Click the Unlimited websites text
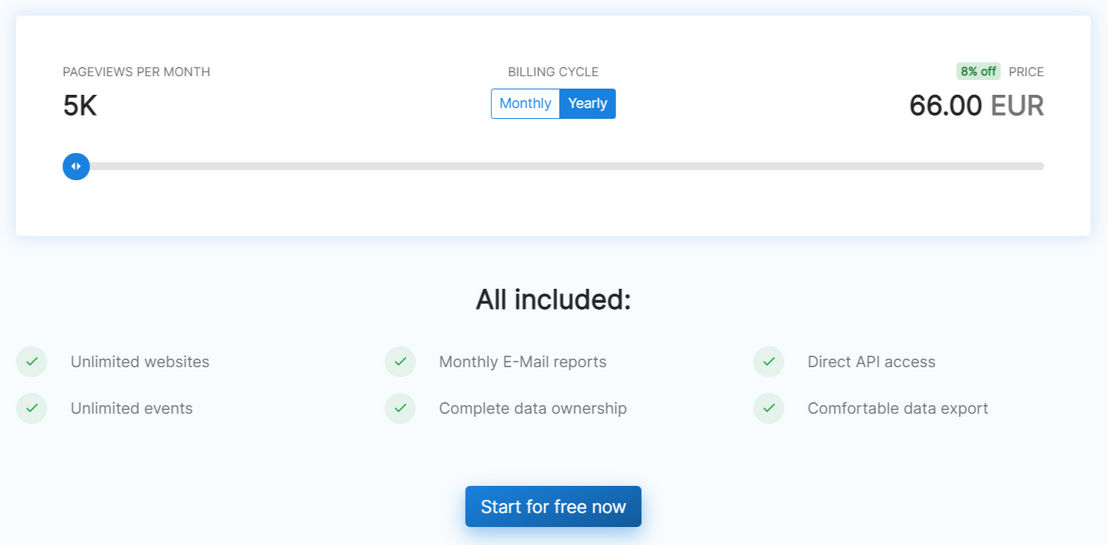Viewport: 1108px width, 545px height. pyautogui.click(x=140, y=362)
